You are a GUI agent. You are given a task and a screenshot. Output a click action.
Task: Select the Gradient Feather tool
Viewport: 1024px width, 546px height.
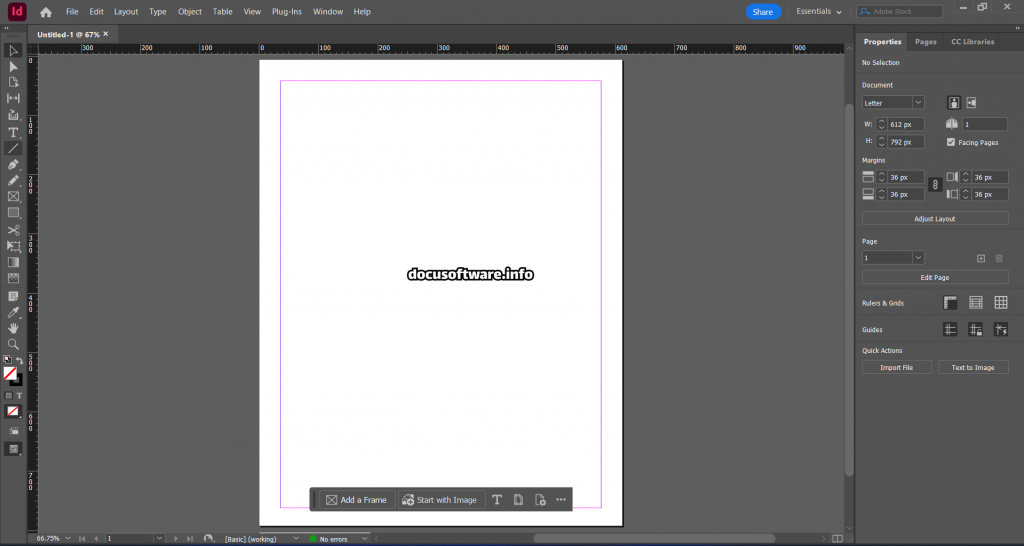13,278
